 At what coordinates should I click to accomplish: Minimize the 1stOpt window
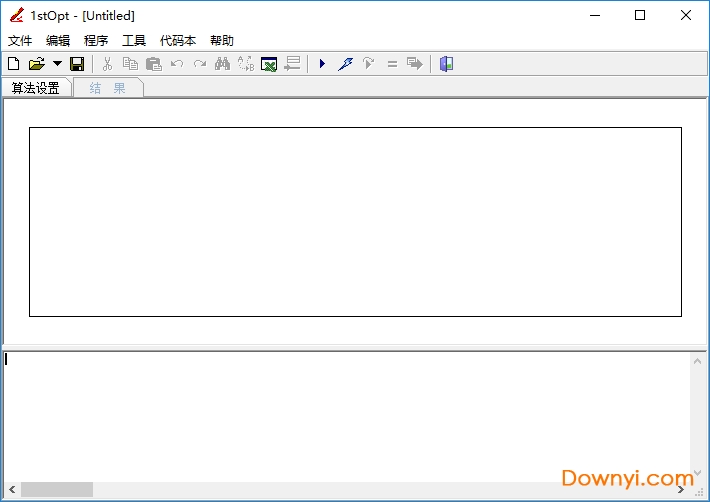click(595, 15)
